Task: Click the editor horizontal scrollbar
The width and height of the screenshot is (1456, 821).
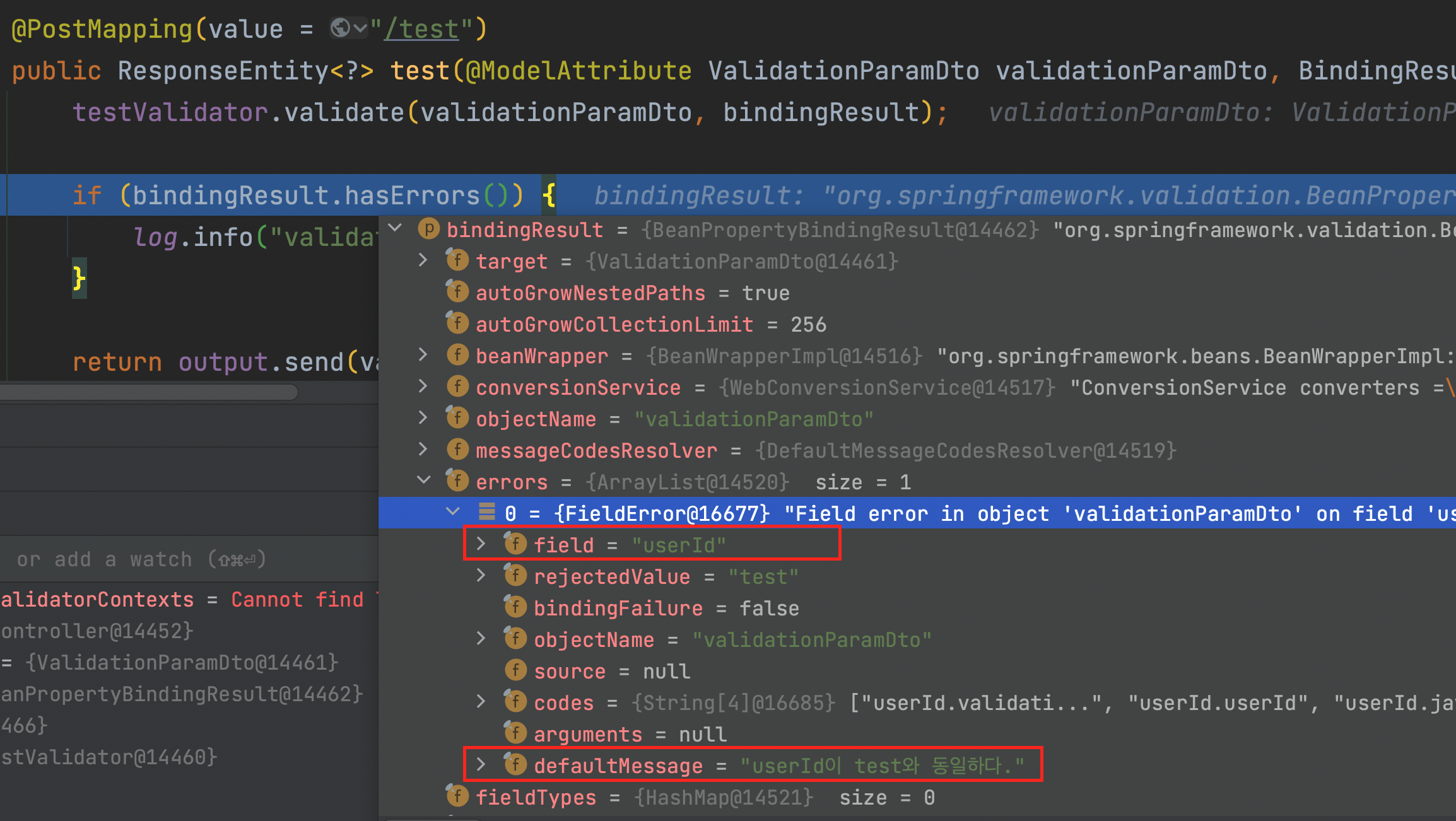Action: [x=149, y=392]
